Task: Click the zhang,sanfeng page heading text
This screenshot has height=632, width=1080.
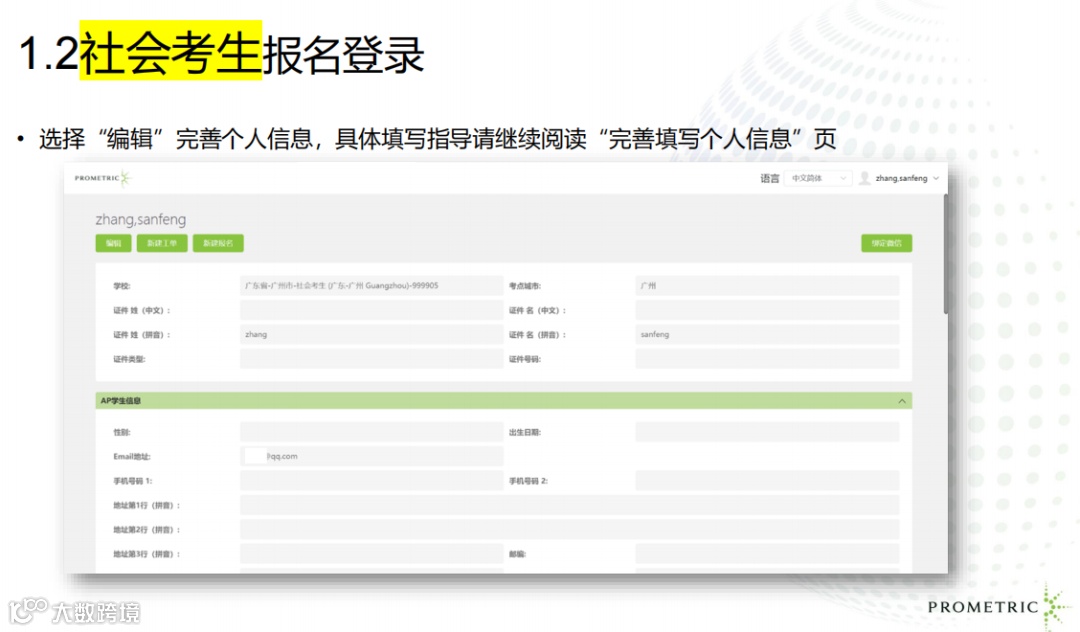Action: 141,219
